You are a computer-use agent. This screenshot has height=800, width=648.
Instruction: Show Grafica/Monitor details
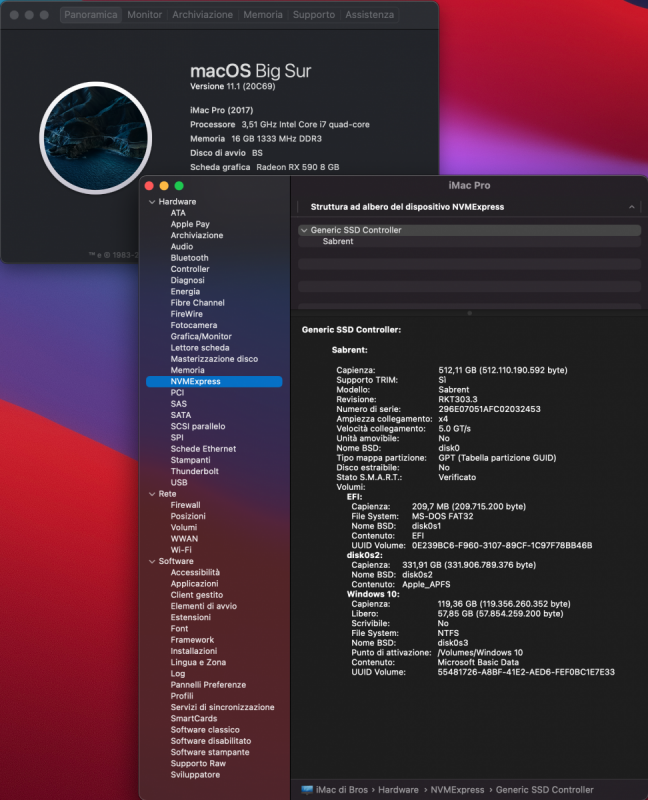coord(201,336)
